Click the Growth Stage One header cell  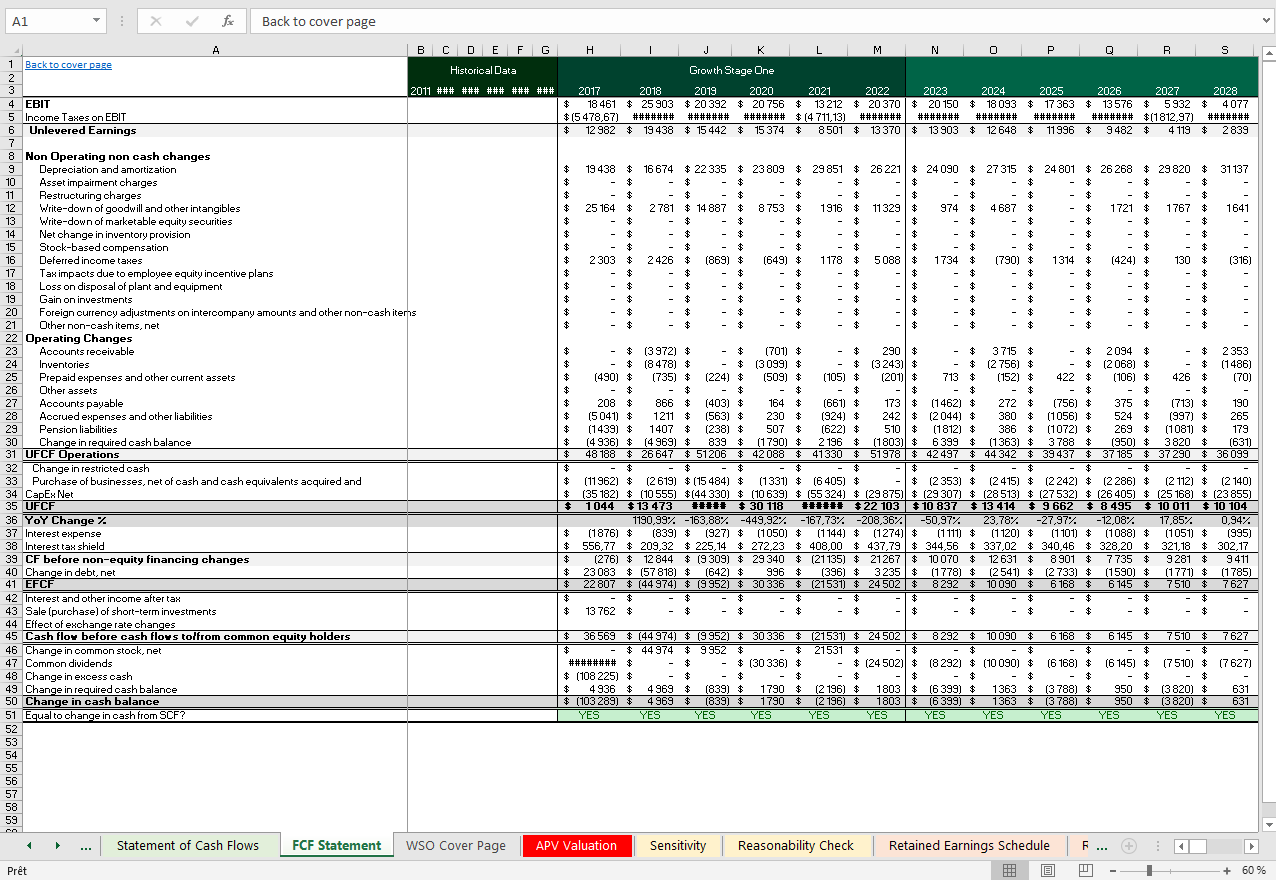731,71
